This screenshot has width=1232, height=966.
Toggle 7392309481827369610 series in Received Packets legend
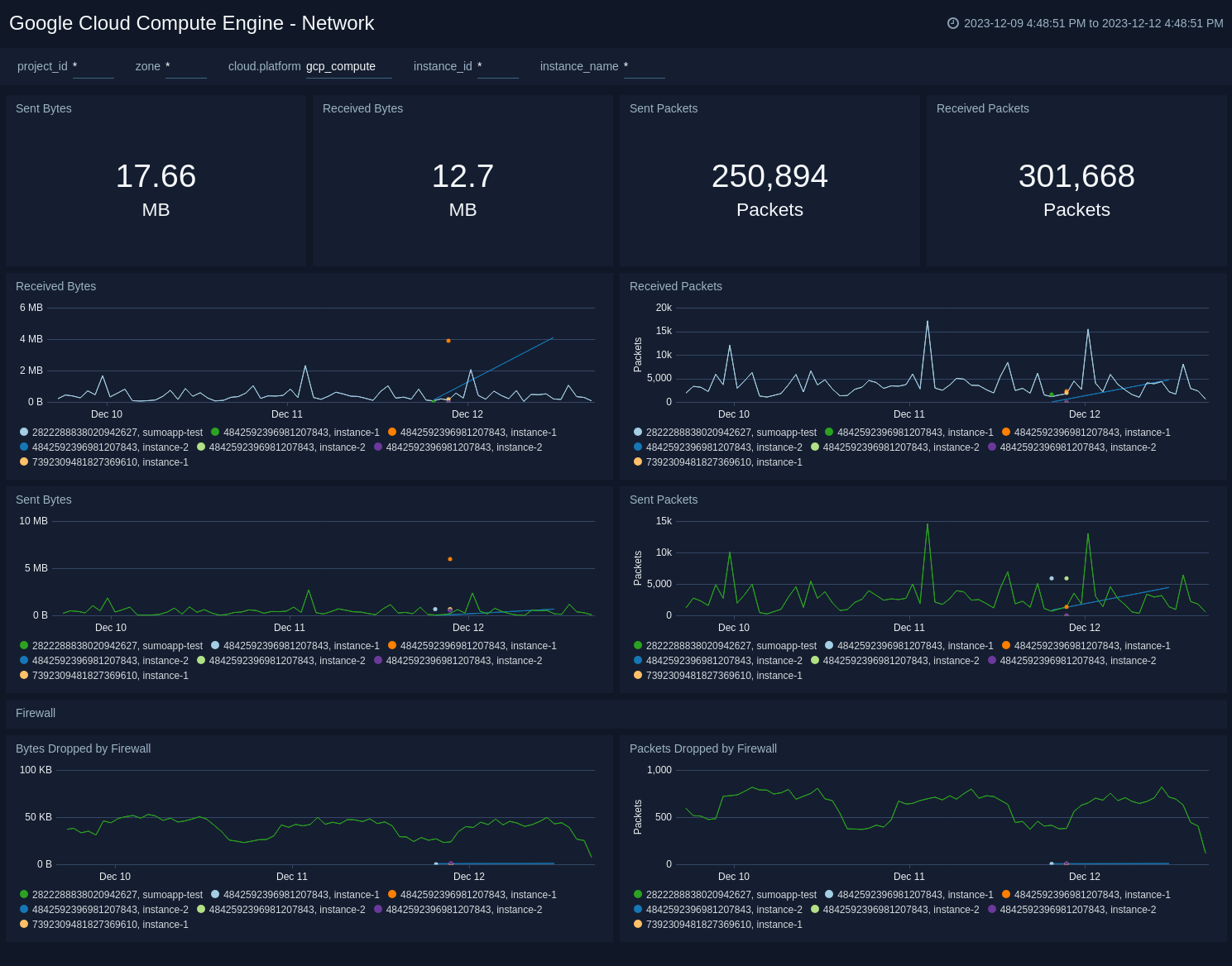coord(718,462)
